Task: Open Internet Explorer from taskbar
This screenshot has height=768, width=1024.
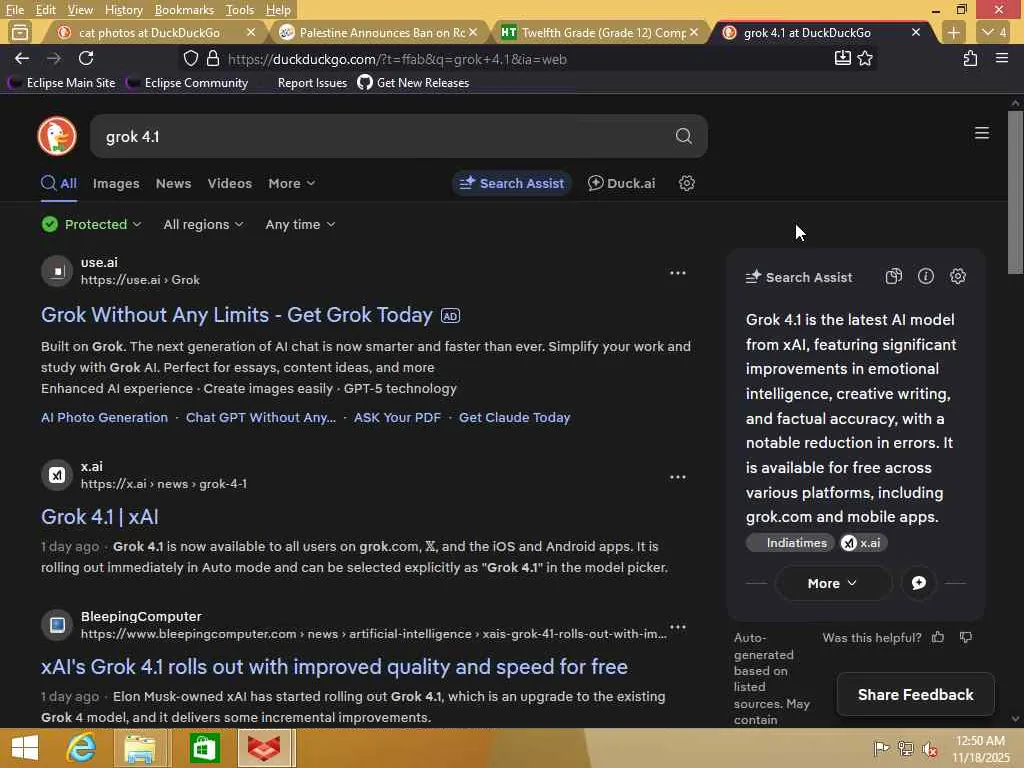Action: pyautogui.click(x=82, y=748)
